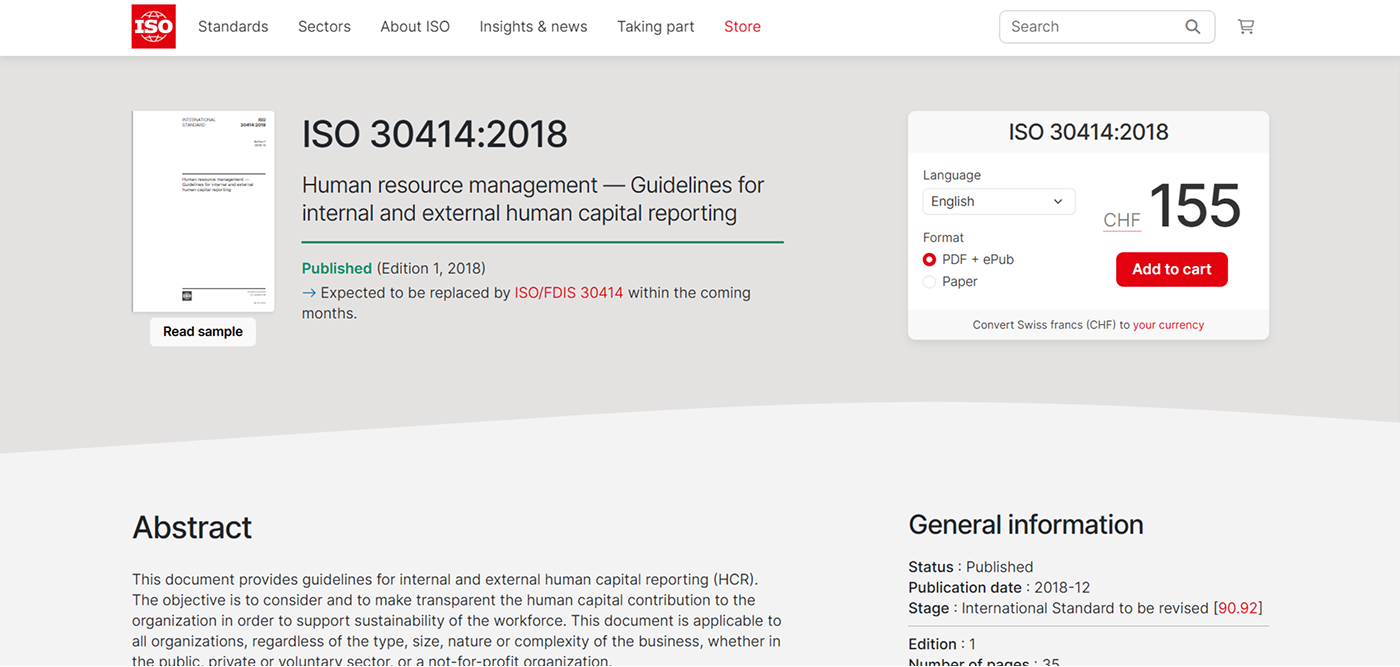Open the shopping cart icon

(1245, 27)
